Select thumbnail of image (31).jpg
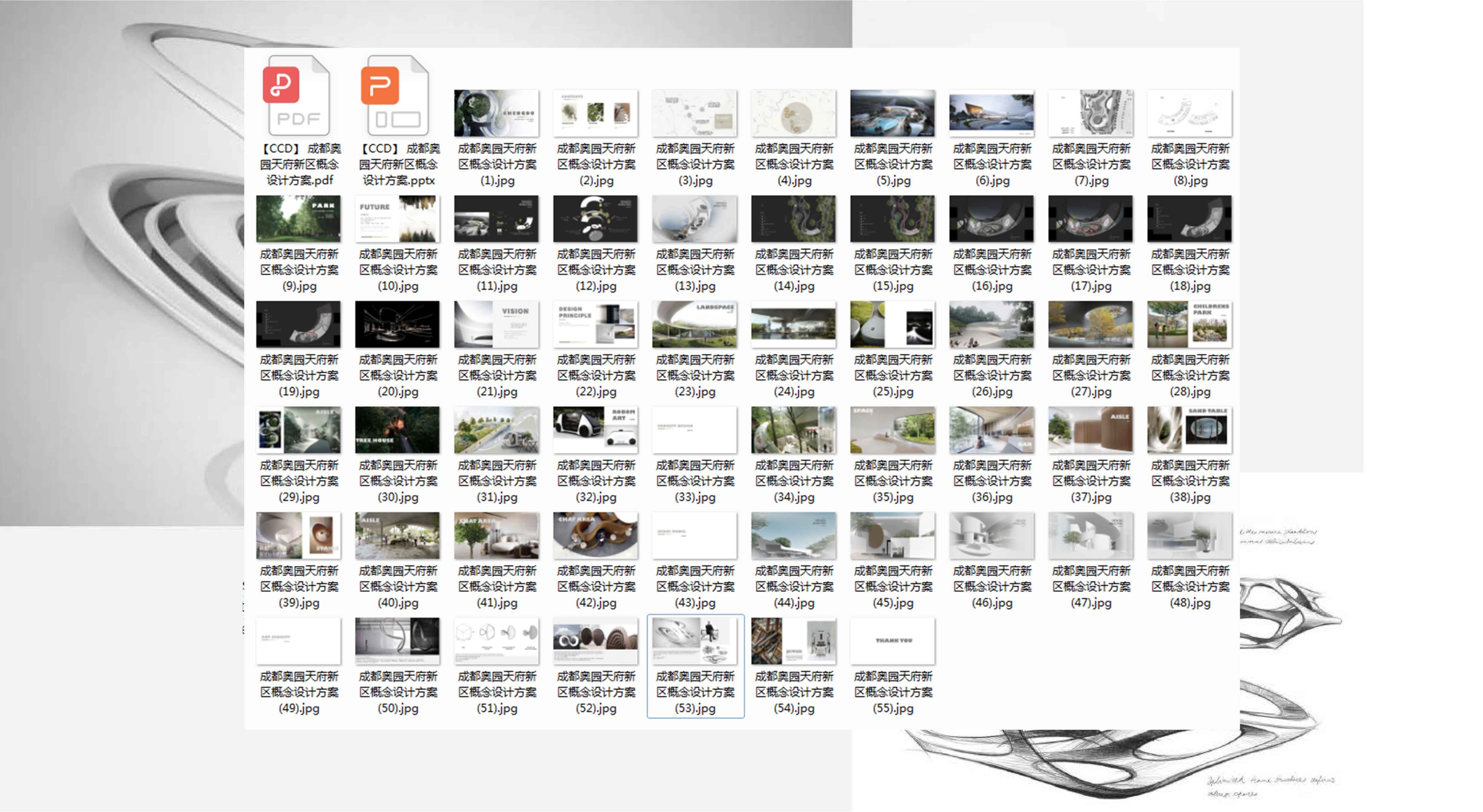This screenshot has width=1483, height=812. pos(496,430)
